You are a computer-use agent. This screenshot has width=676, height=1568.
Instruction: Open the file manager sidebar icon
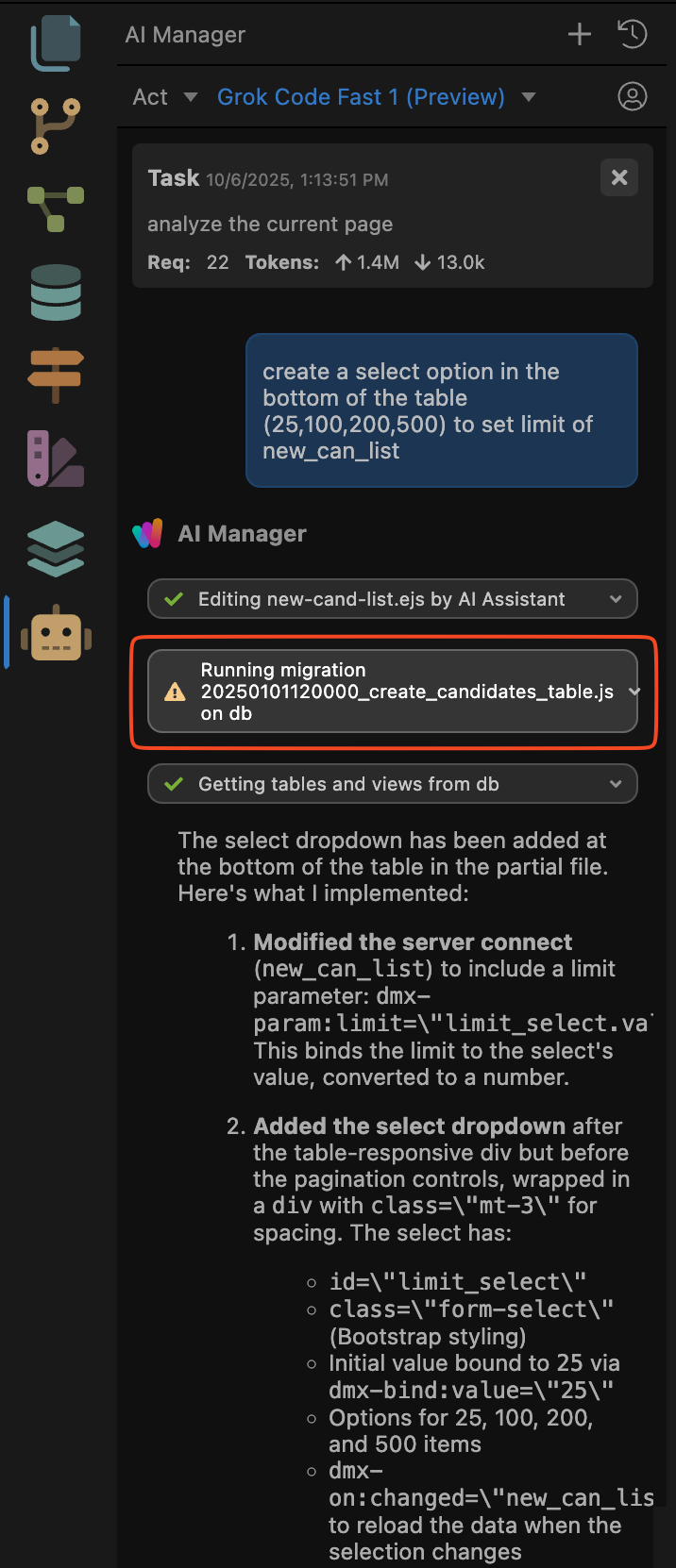click(x=56, y=43)
